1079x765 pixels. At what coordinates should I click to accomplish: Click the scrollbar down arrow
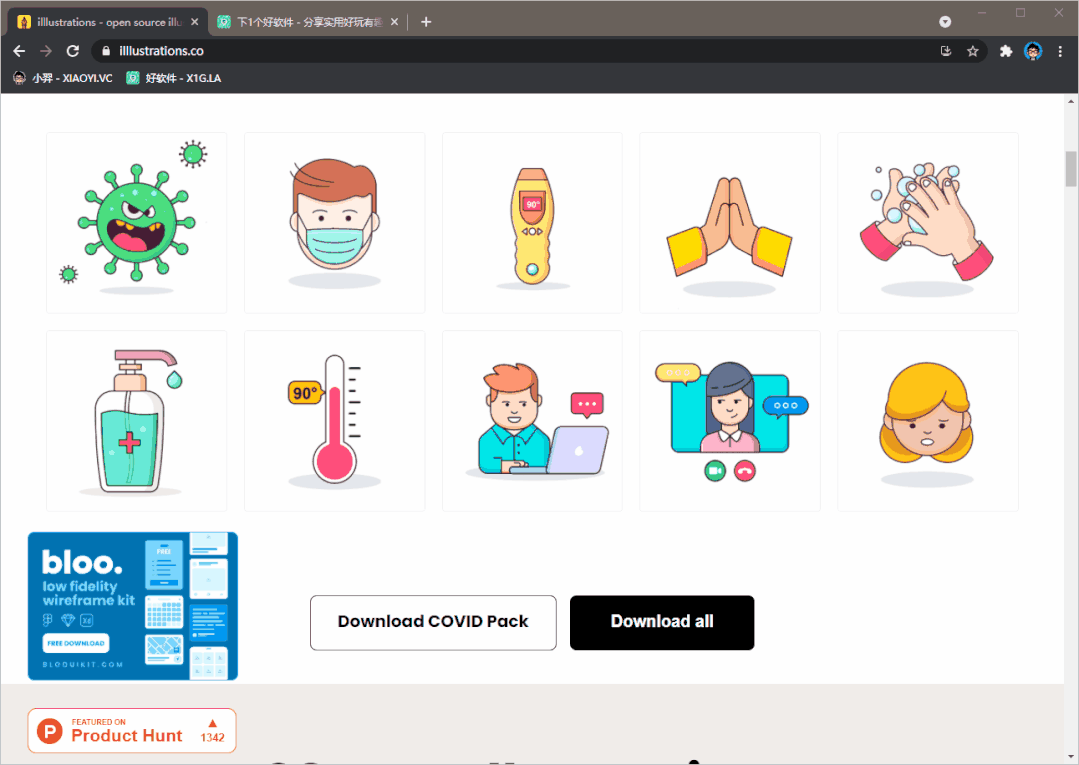coord(1071,758)
